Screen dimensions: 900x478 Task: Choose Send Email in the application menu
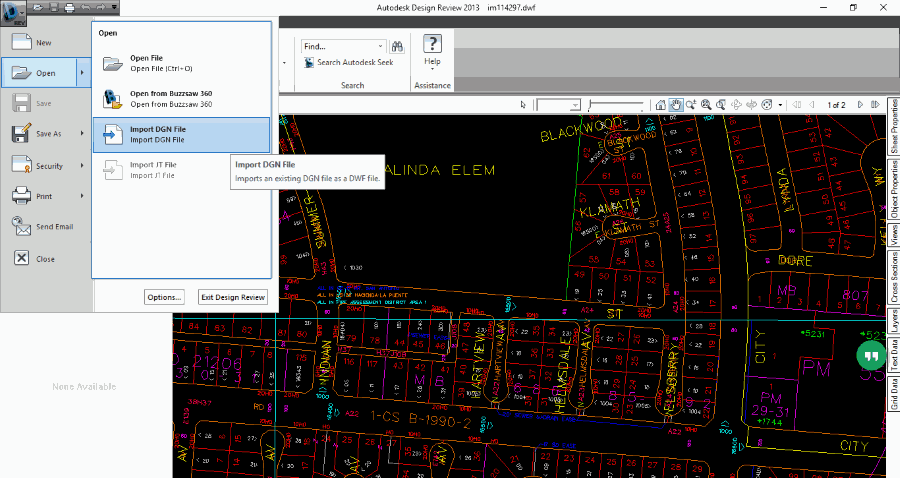(46, 227)
